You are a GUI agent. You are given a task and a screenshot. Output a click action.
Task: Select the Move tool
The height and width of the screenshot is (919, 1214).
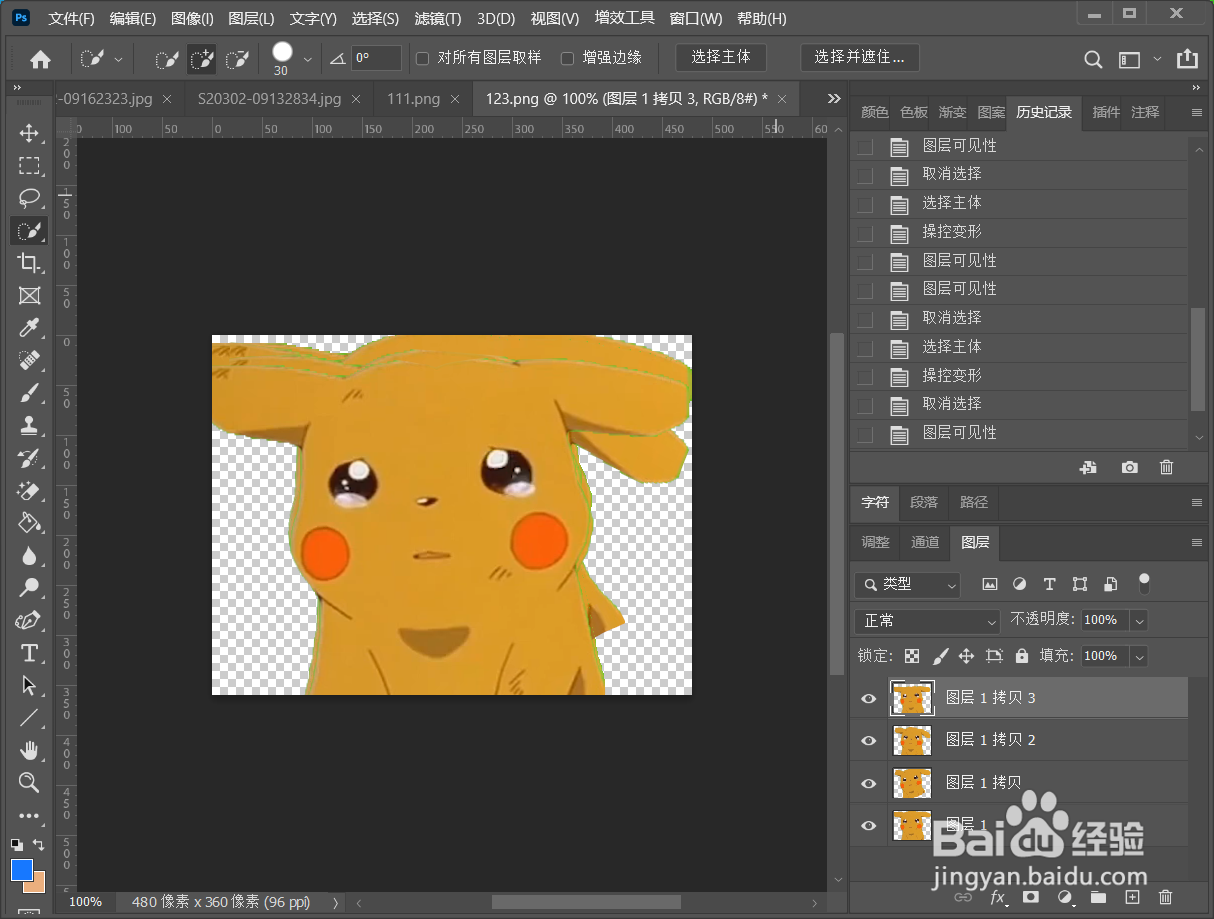29,133
